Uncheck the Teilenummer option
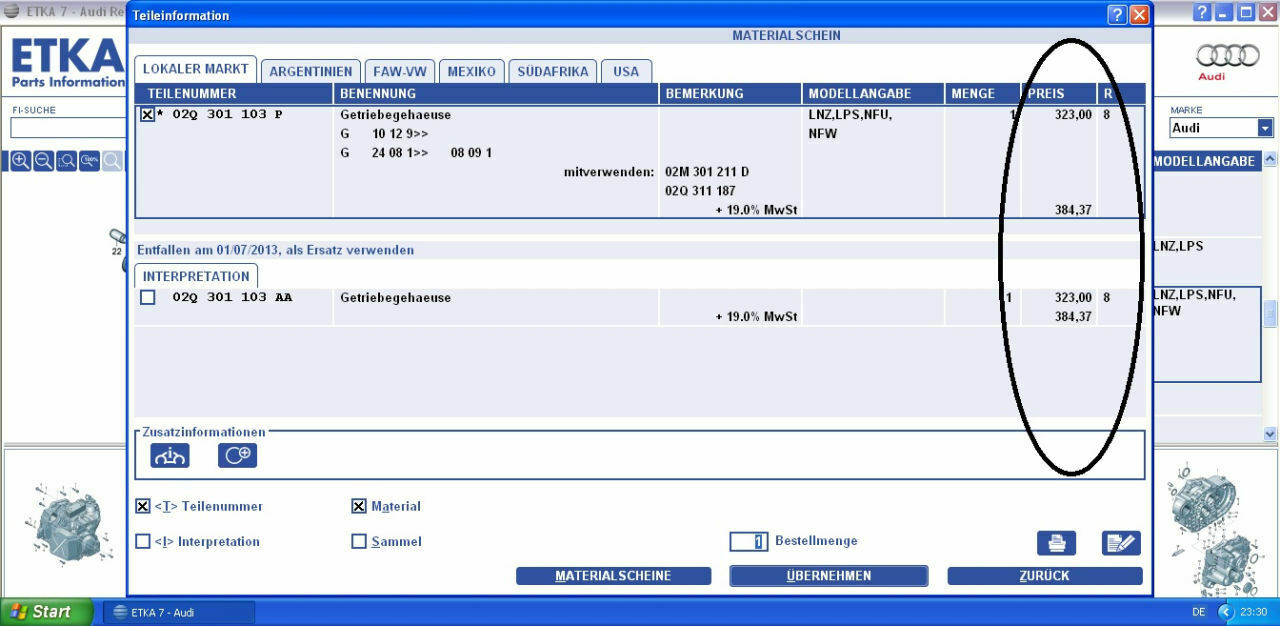This screenshot has width=1280, height=626. click(x=142, y=506)
